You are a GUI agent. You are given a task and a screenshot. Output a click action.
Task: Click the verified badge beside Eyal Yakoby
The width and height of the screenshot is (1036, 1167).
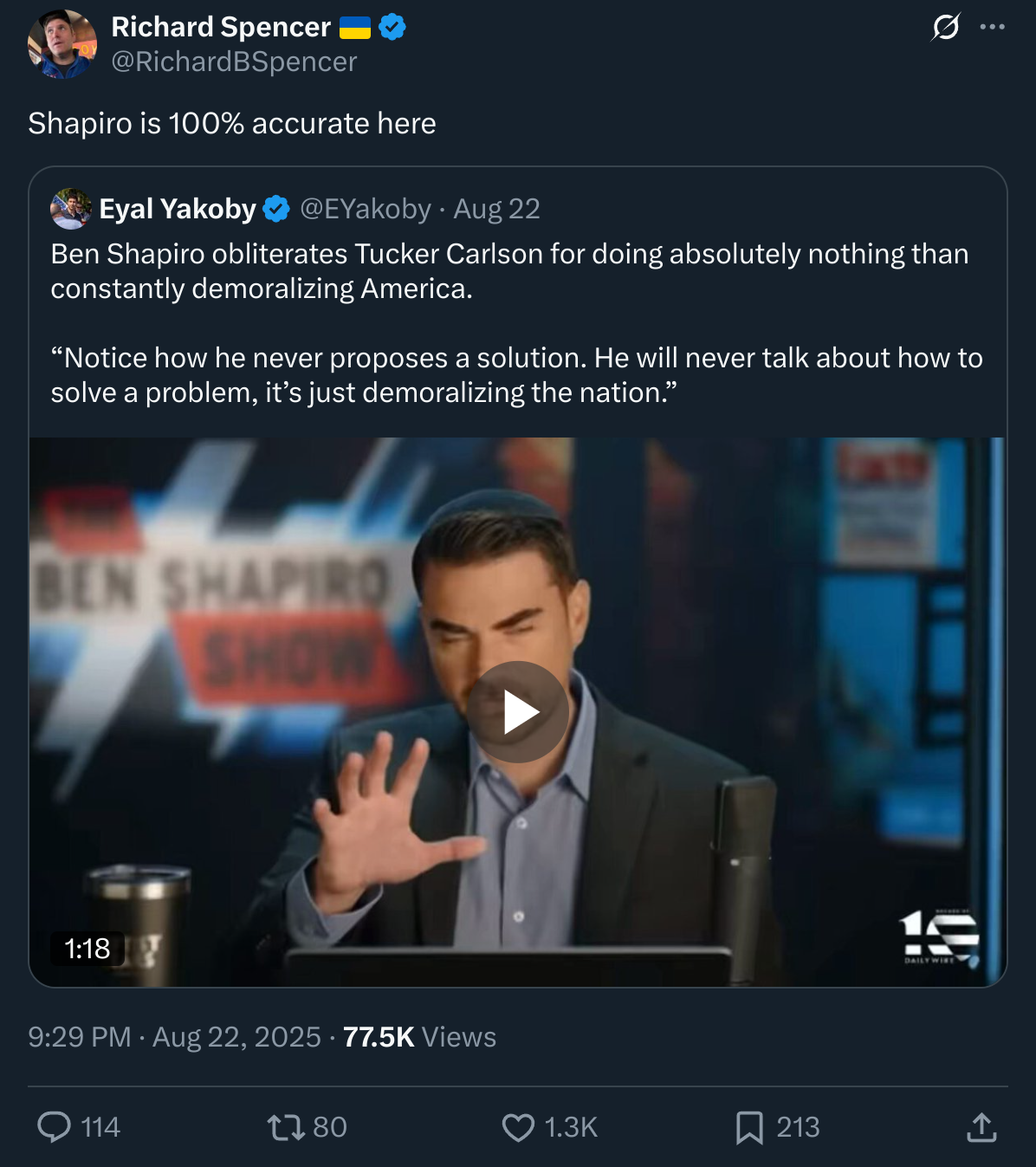(276, 209)
